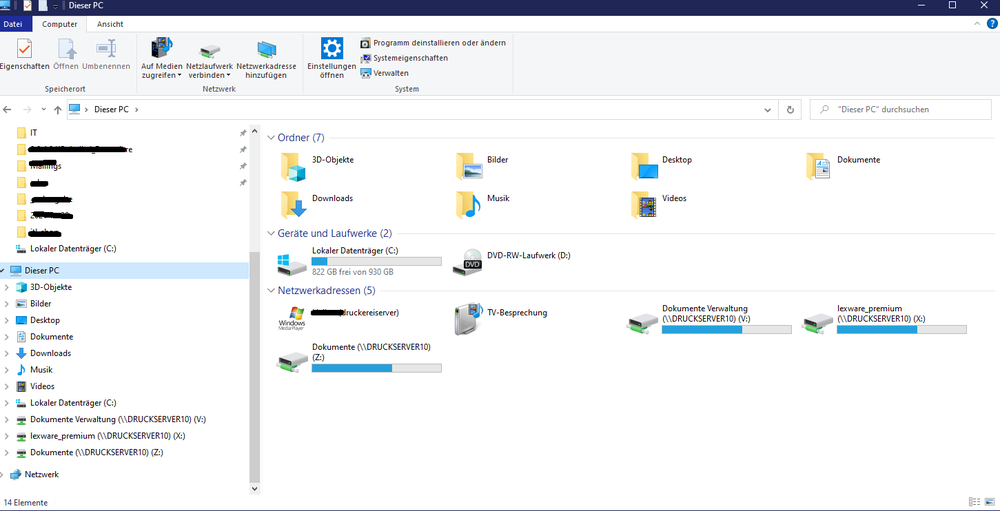This screenshot has width=1000, height=511.
Task: Open the Datei menu tab
Action: tap(14, 23)
